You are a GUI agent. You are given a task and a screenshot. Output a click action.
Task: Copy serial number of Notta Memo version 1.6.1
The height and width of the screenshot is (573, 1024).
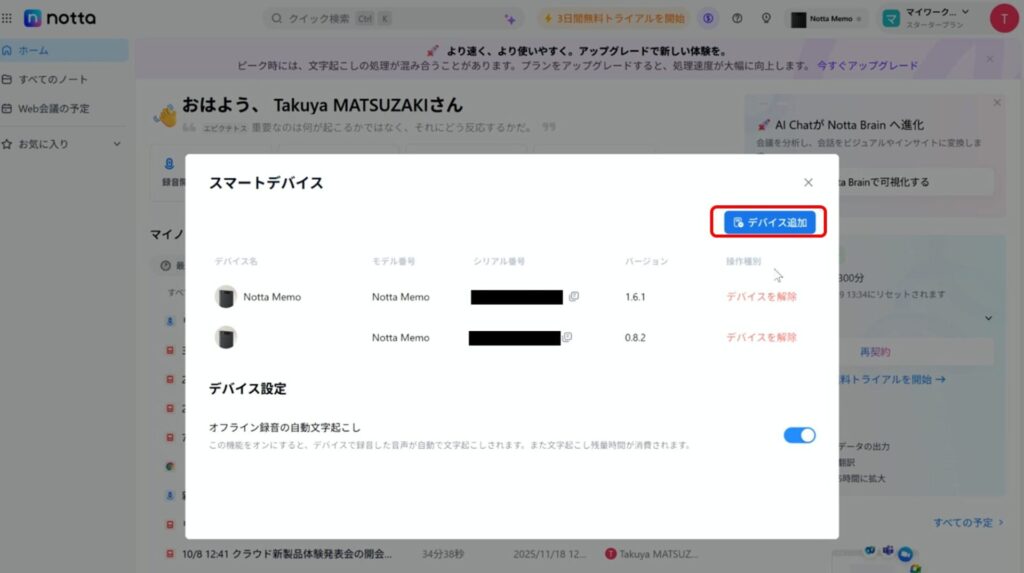(x=574, y=297)
